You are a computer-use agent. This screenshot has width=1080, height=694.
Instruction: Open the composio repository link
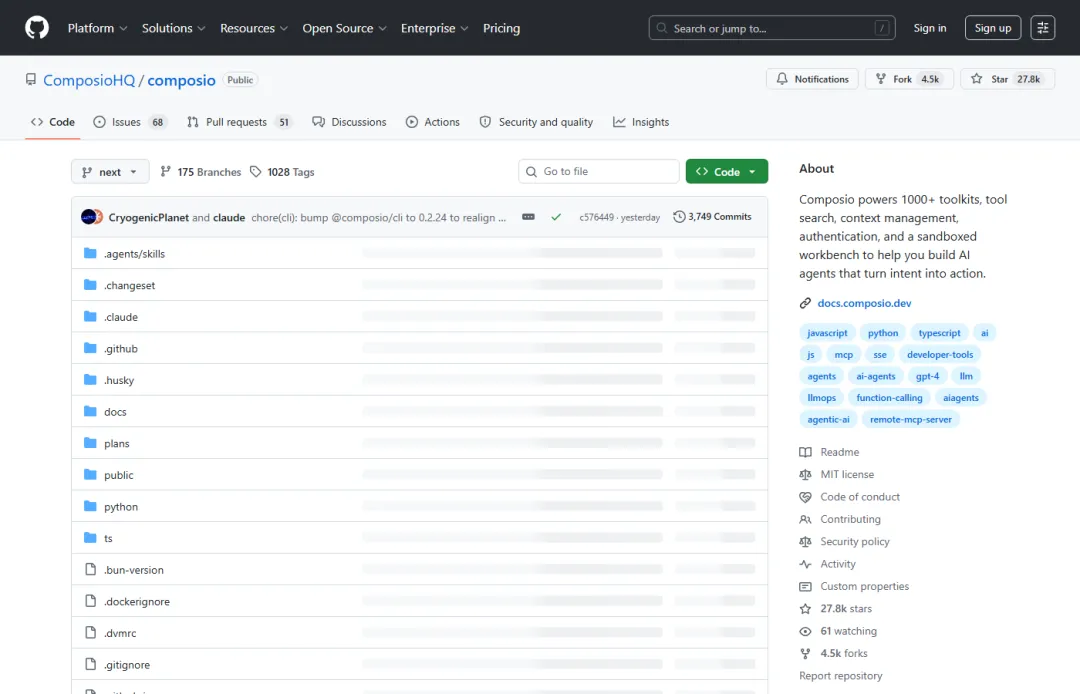181,80
